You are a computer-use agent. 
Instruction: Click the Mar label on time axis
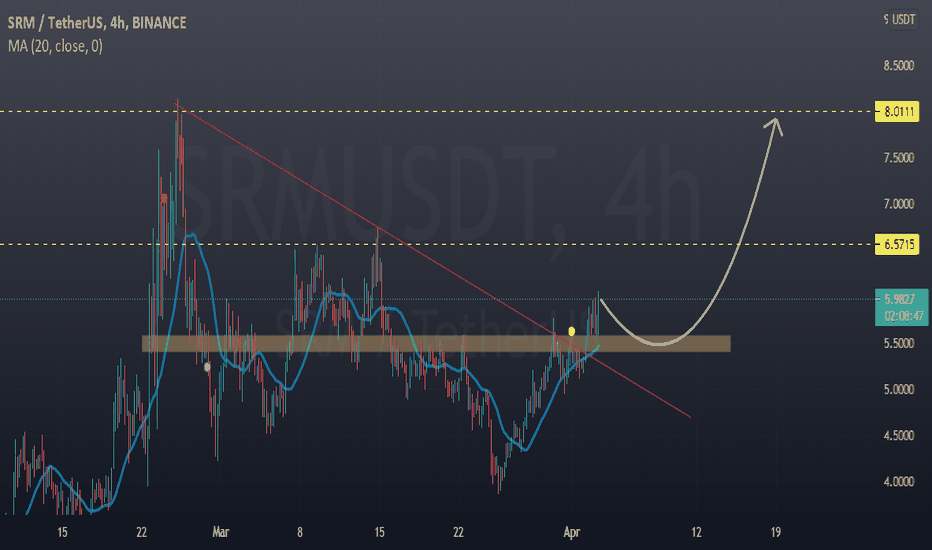tap(221, 532)
